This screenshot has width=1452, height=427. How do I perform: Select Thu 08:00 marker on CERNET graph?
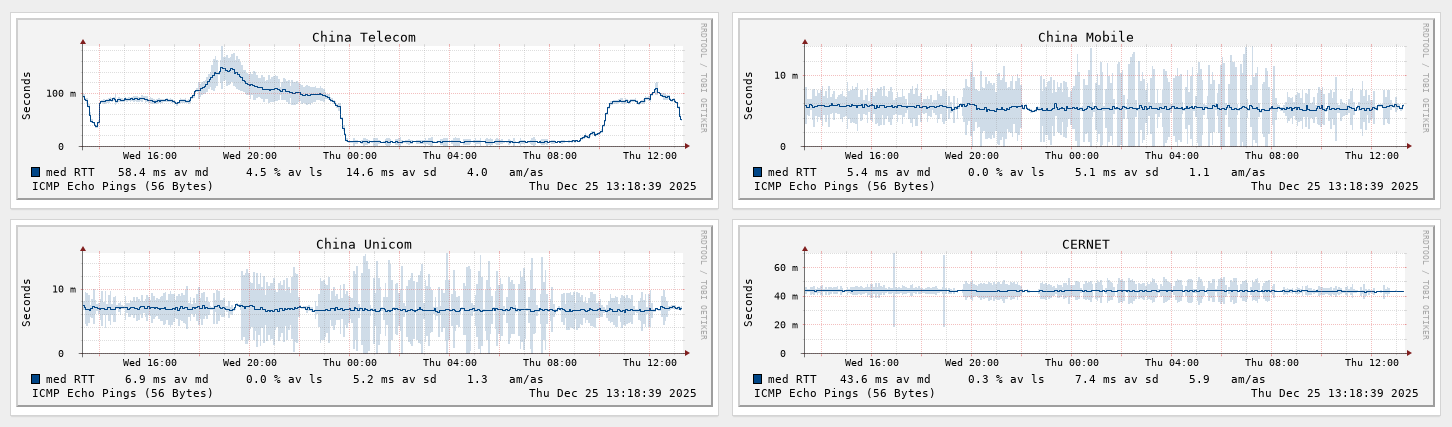point(1271,363)
